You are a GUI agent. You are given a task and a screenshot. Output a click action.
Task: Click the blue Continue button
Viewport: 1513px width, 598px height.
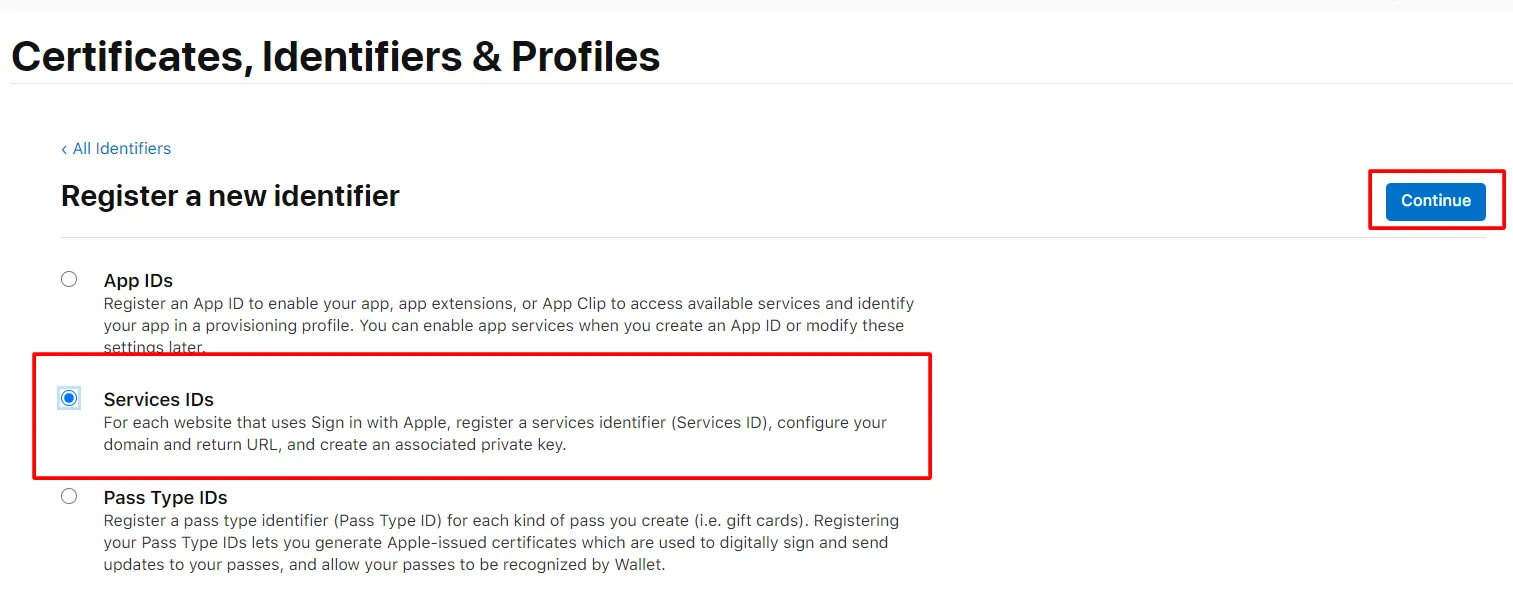tap(1434, 201)
